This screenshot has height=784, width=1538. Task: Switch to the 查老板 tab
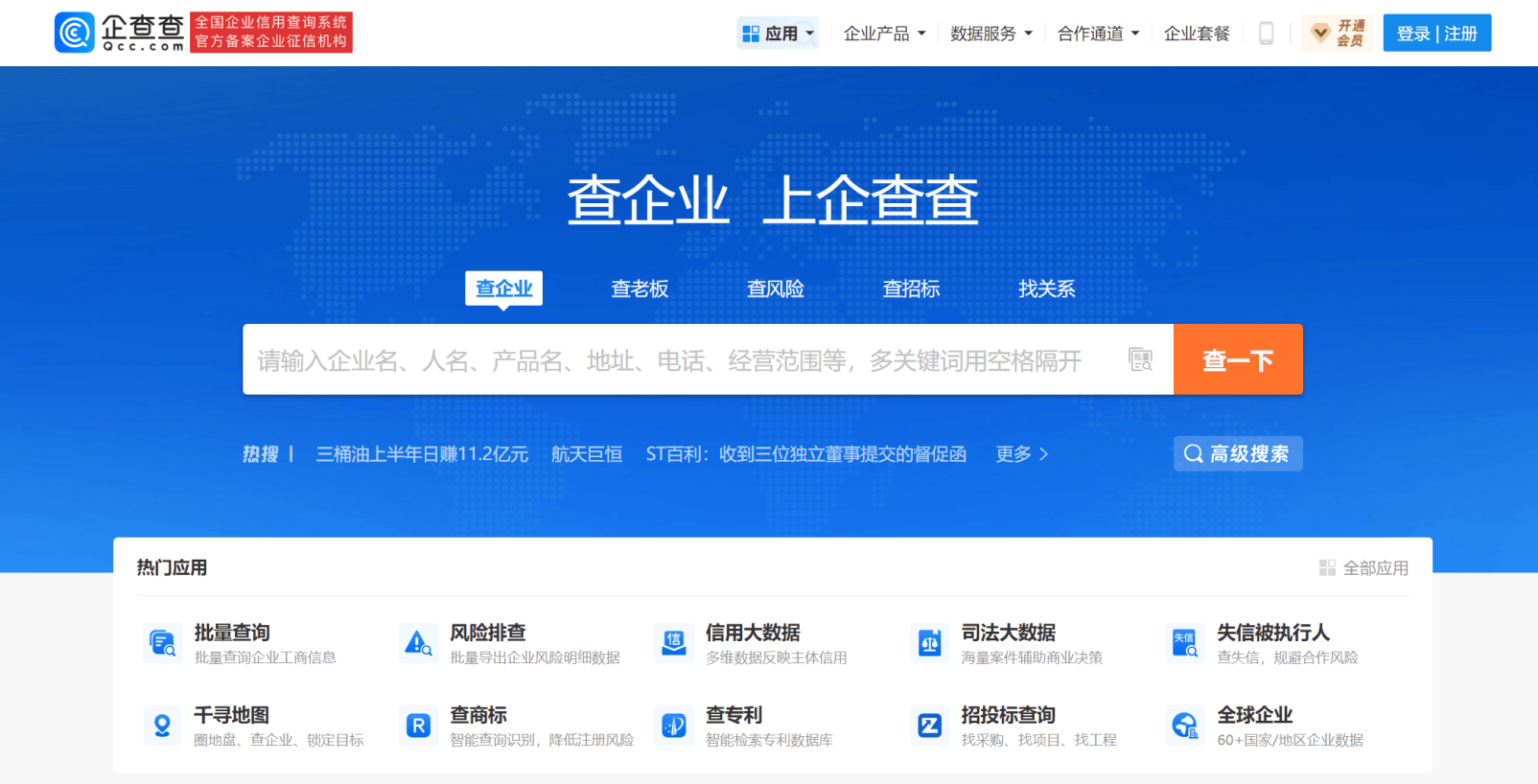coord(640,288)
